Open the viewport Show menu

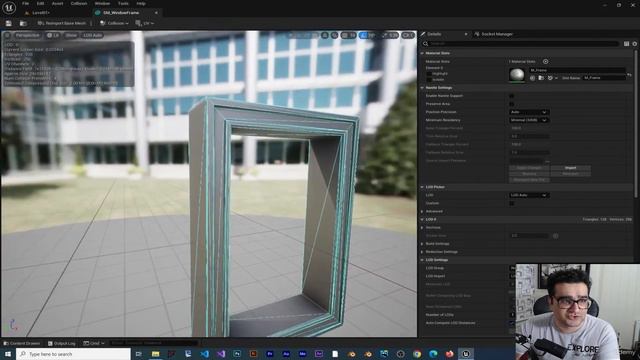click(x=71, y=36)
